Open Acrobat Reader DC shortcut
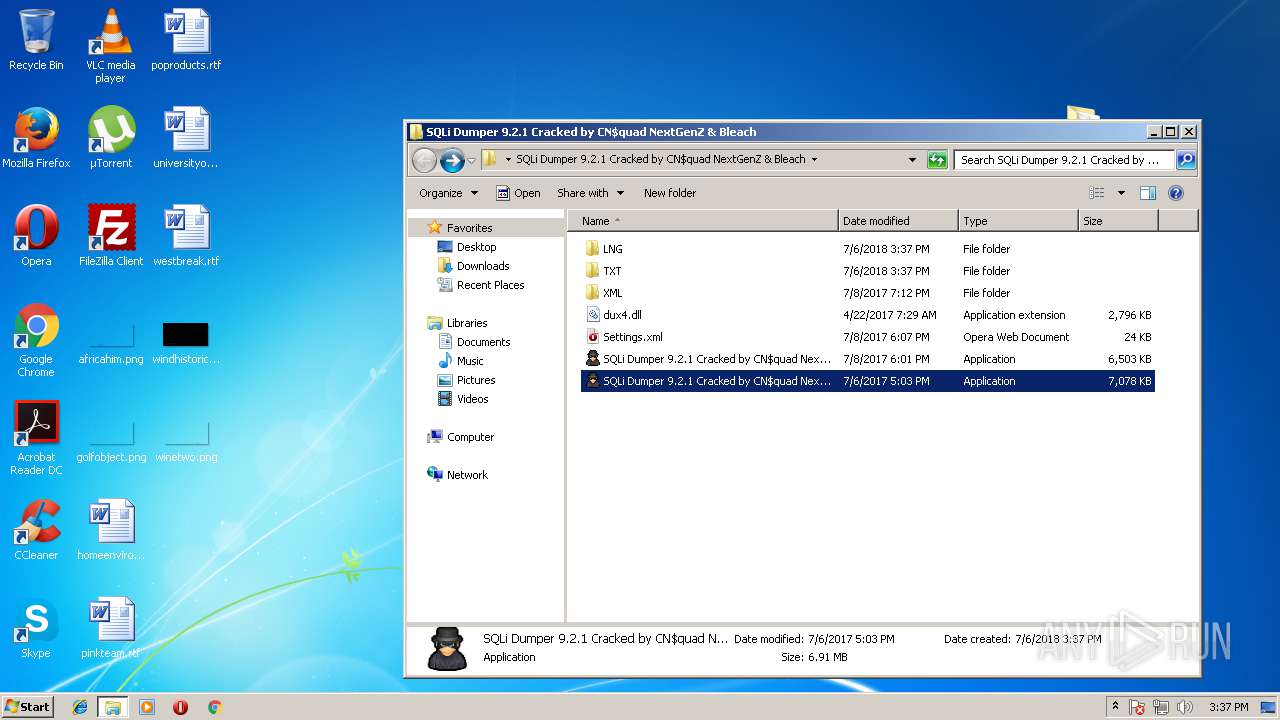1280x720 pixels. [x=36, y=438]
